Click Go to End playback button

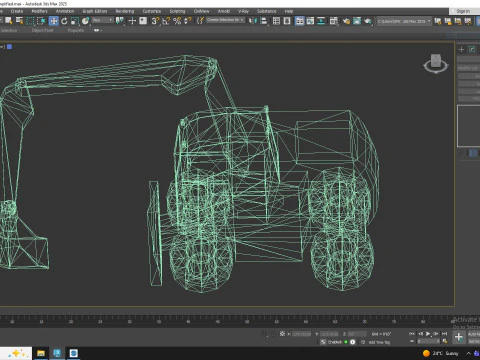[444, 334]
